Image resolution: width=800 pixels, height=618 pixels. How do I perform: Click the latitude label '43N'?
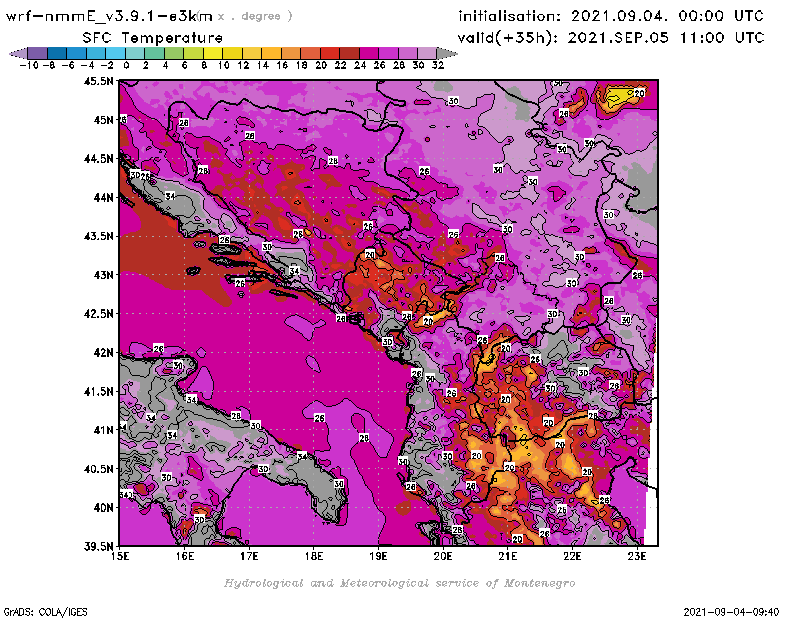[103, 275]
